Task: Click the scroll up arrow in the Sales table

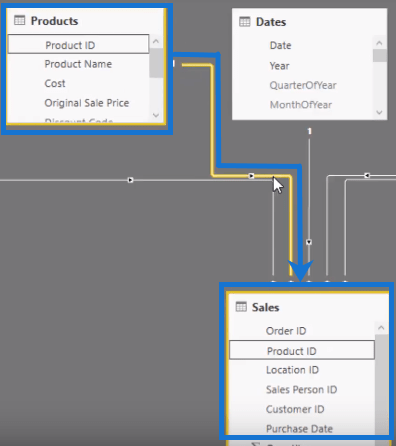Action: (381, 328)
